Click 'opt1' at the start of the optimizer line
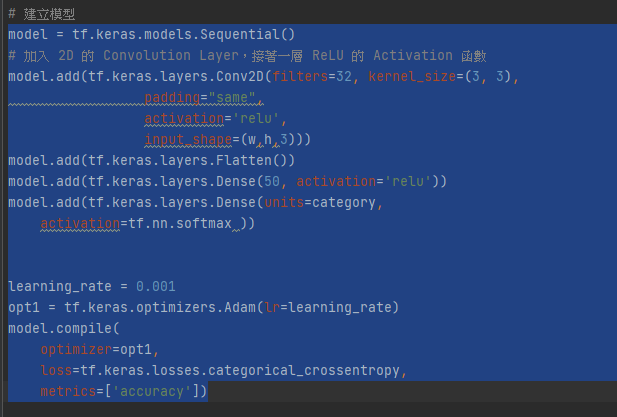This screenshot has height=417, width=617. 24,307
